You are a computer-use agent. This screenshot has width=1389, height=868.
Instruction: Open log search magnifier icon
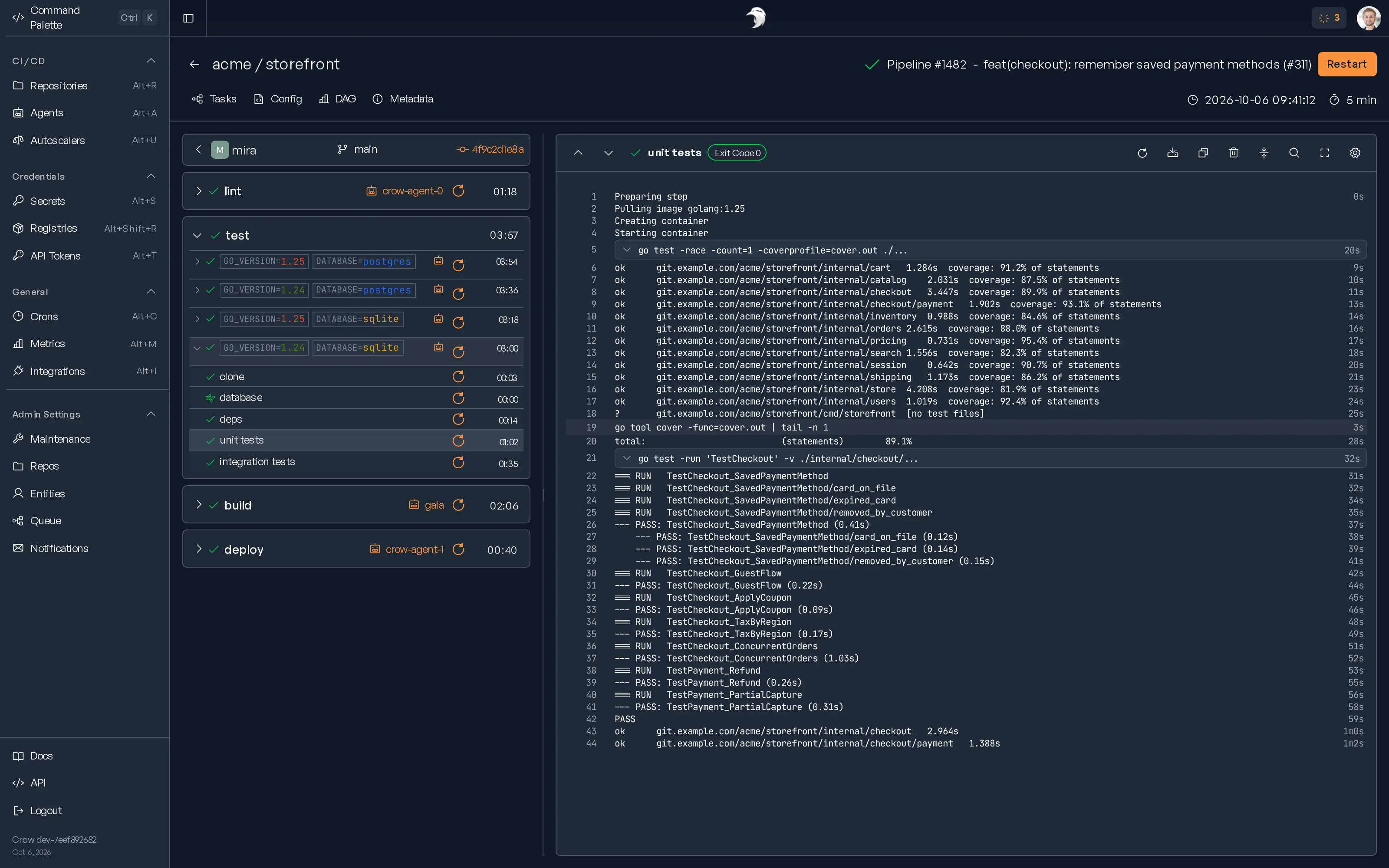coord(1294,153)
